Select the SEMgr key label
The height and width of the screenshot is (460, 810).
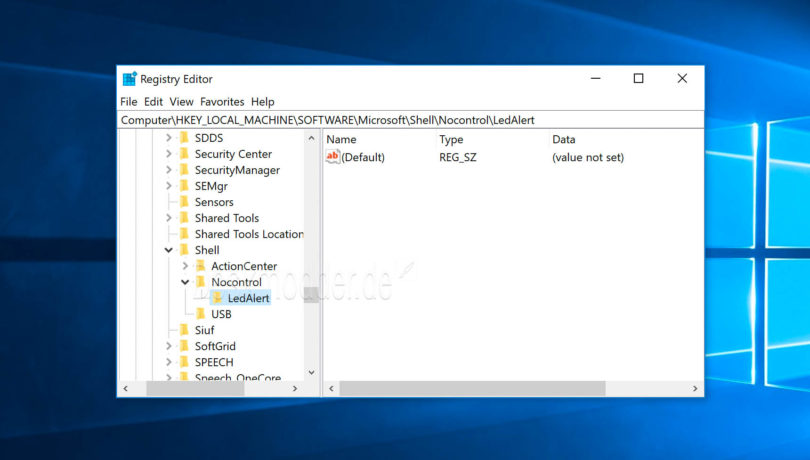click(x=211, y=186)
